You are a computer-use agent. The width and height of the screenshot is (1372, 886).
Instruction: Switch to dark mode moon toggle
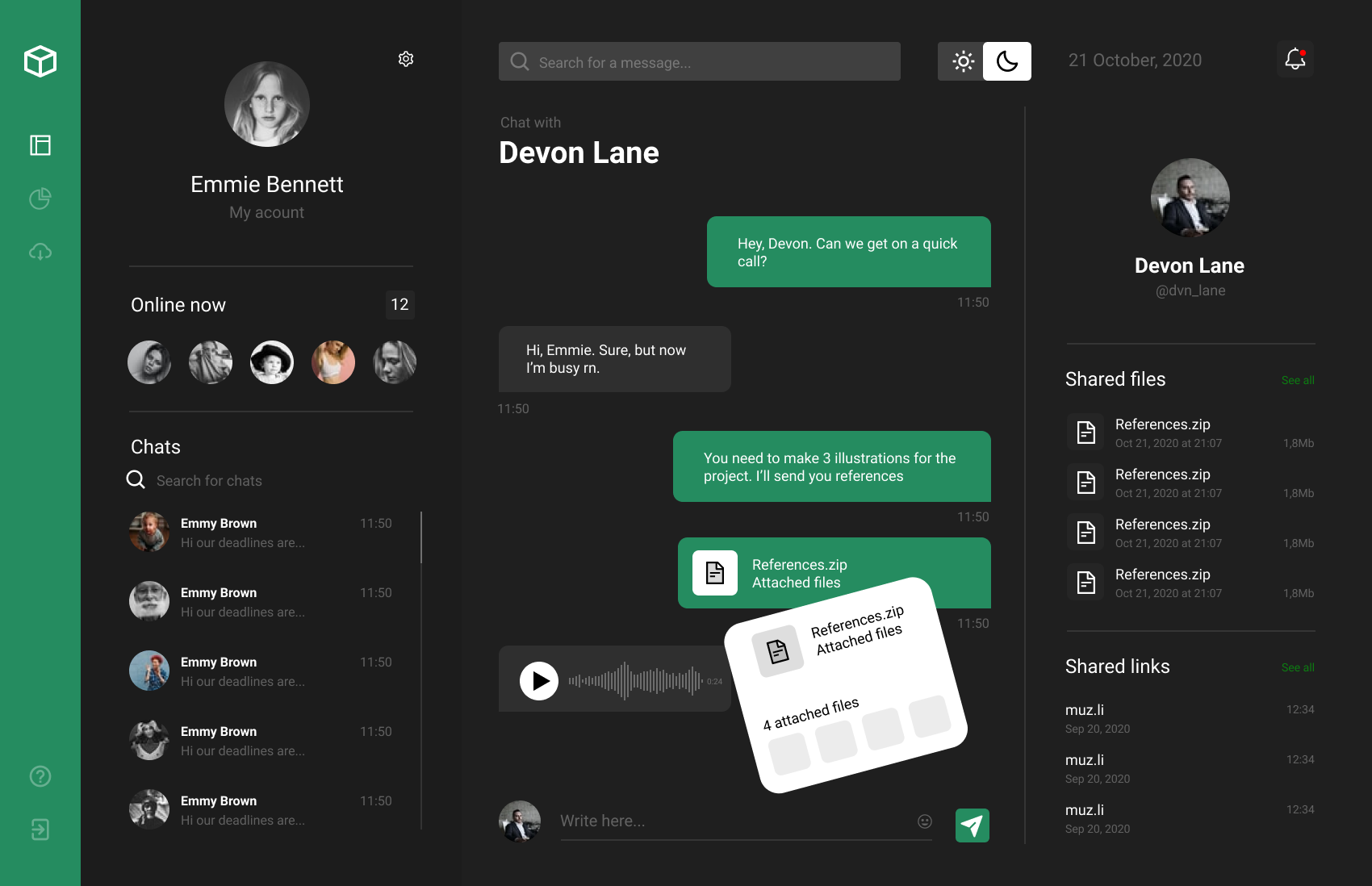pos(1006,61)
